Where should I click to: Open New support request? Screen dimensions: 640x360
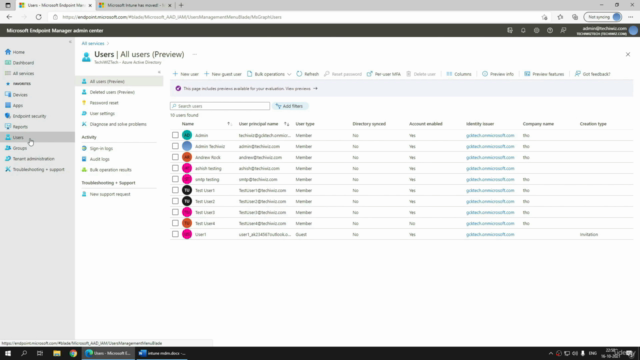coord(109,194)
